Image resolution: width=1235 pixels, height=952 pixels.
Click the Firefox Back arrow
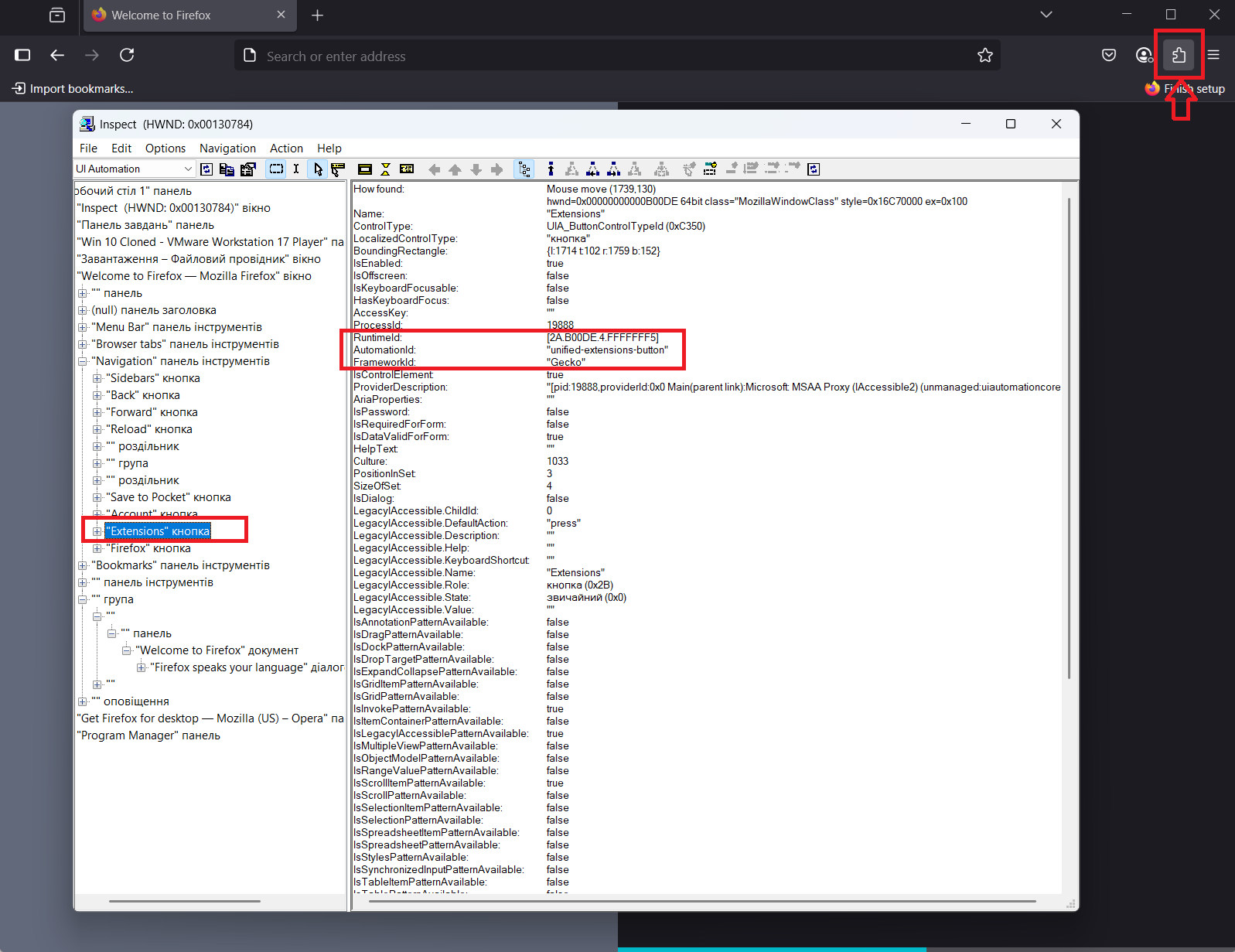[56, 55]
